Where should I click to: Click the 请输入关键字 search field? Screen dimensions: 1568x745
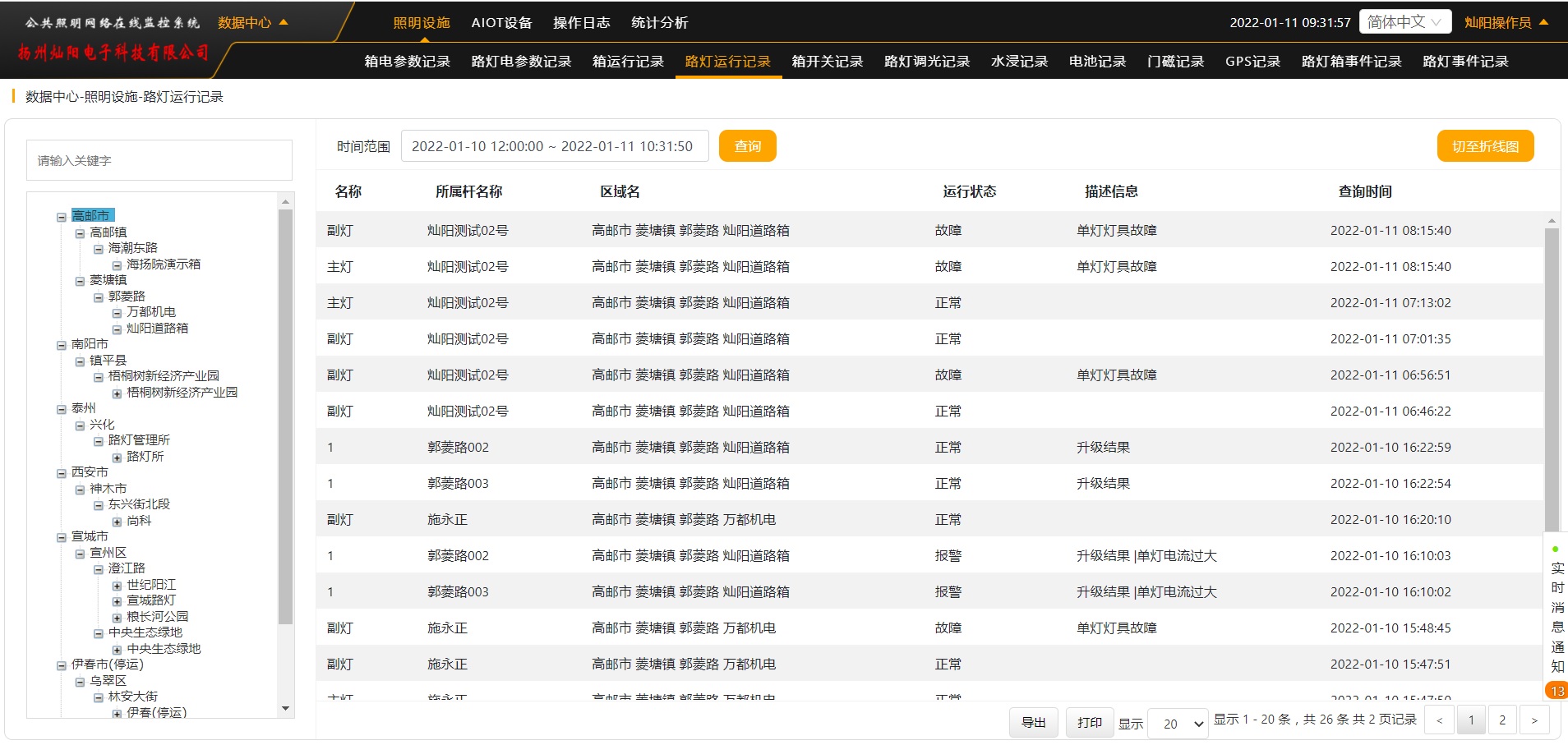coord(159,160)
